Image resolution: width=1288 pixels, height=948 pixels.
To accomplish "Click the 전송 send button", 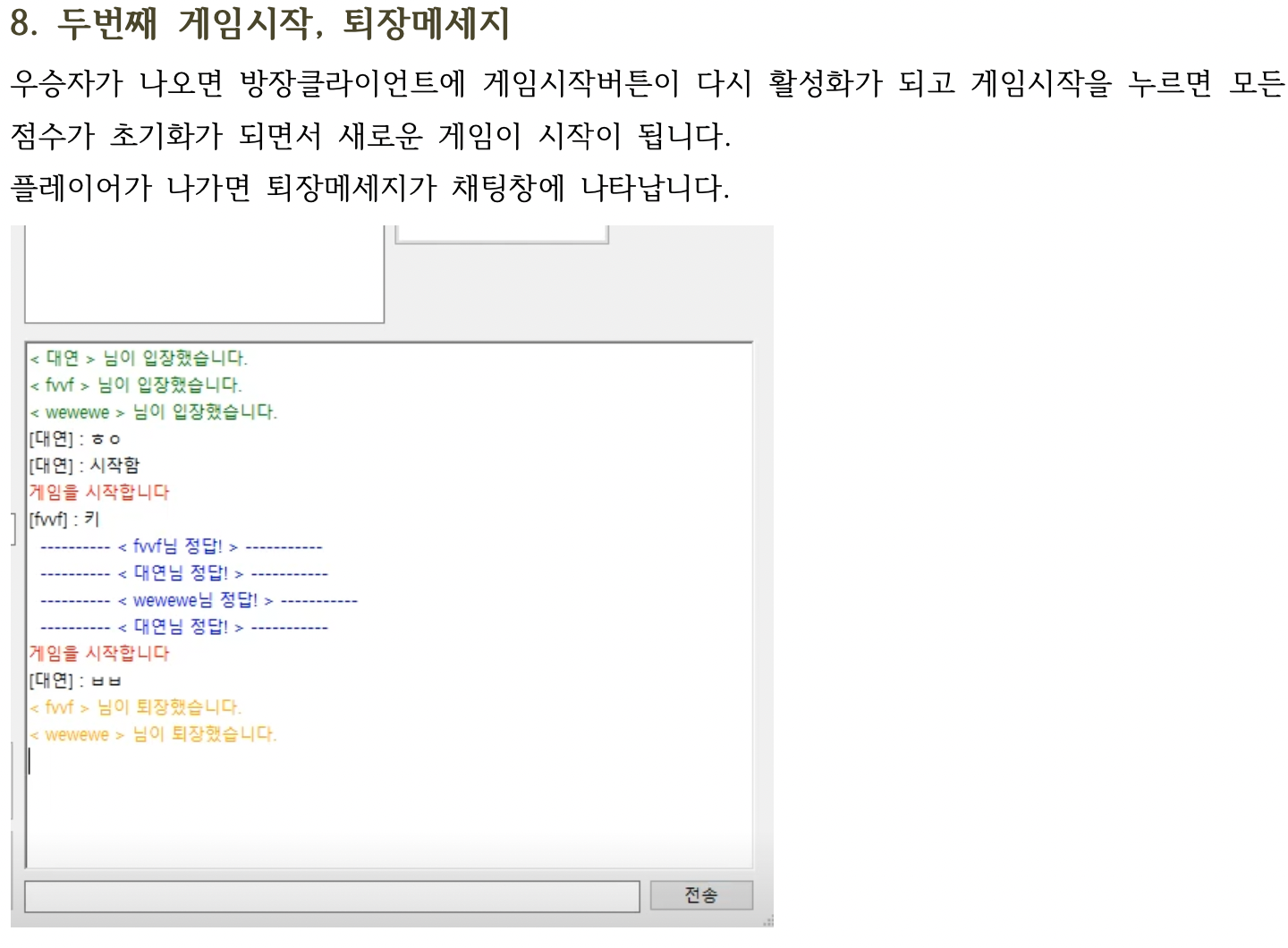I will pyautogui.click(x=703, y=895).
